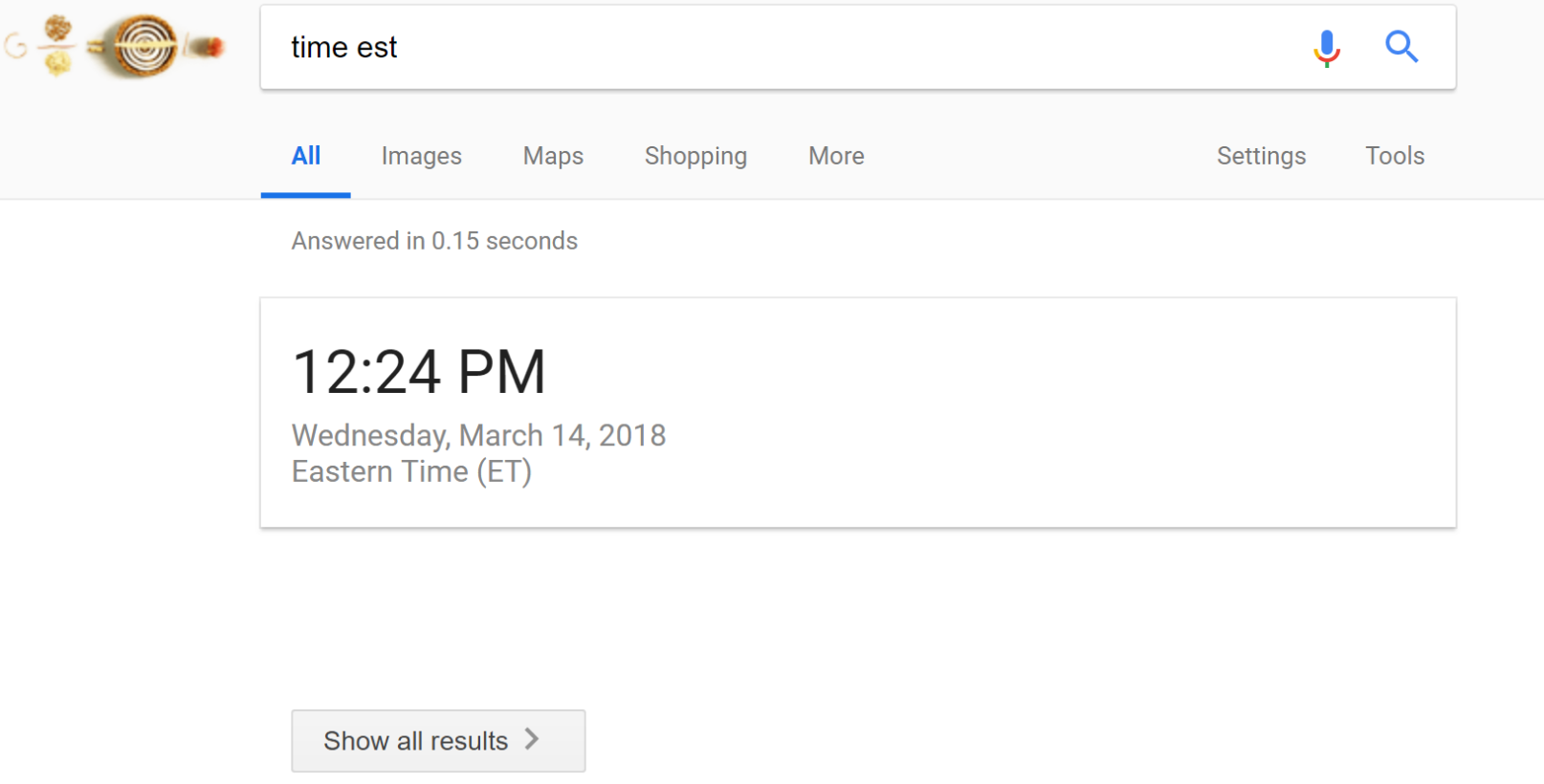Open the Settings menu
This screenshot has width=1544, height=784.
pyautogui.click(x=1261, y=155)
